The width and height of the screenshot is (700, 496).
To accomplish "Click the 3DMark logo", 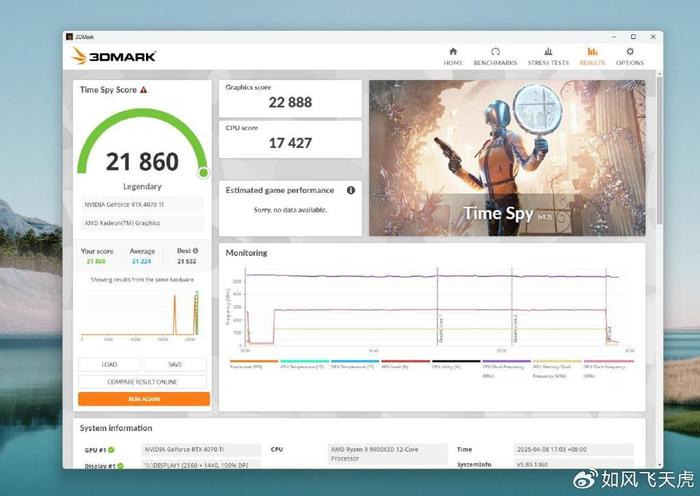I will click(114, 56).
